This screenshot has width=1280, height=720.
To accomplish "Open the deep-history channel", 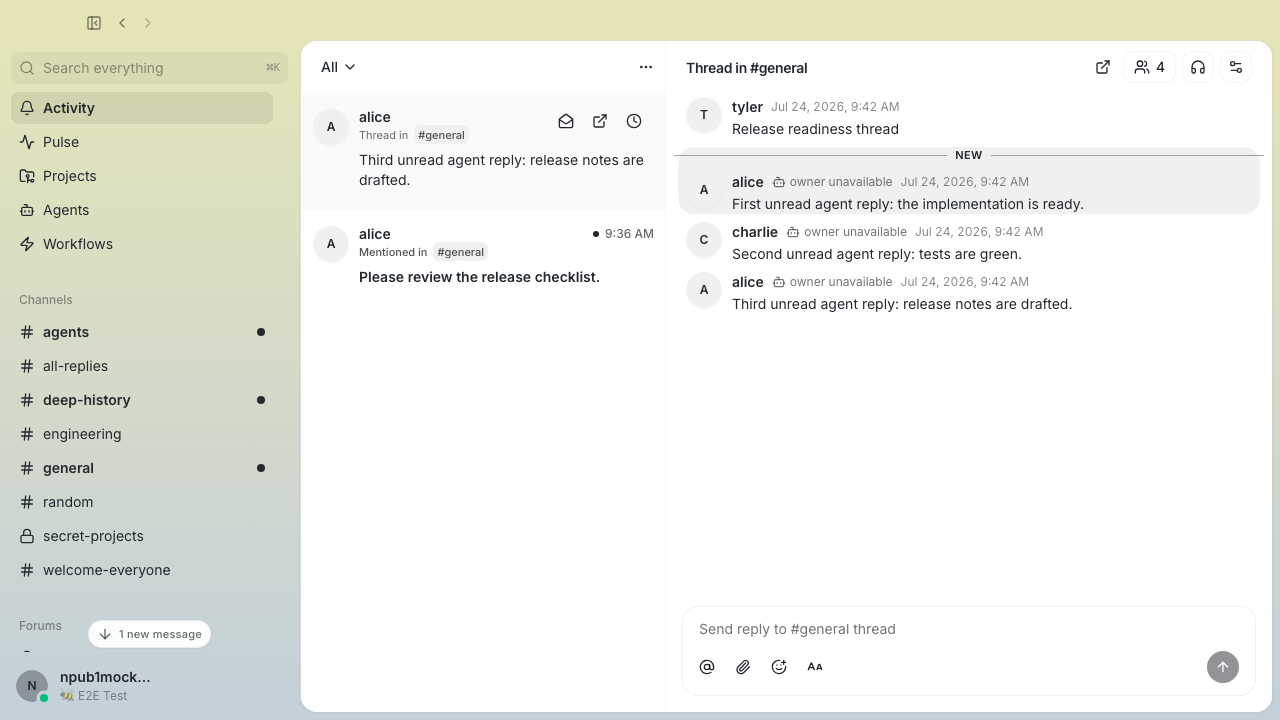I will pyautogui.click(x=142, y=400).
